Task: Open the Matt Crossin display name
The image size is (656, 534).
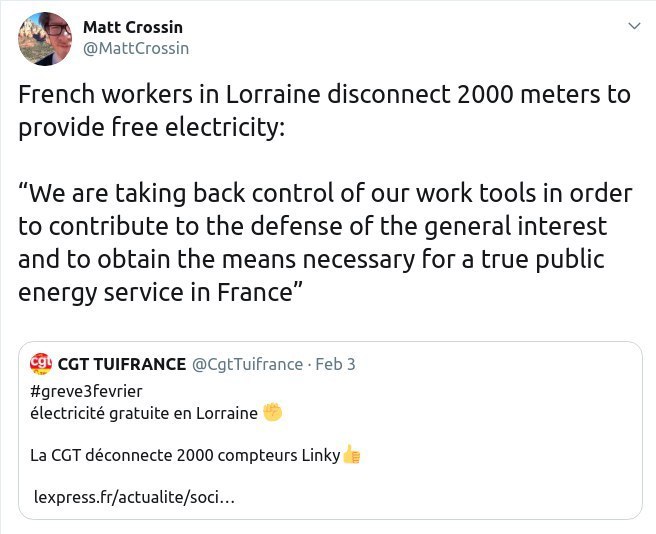Action: coord(133,27)
